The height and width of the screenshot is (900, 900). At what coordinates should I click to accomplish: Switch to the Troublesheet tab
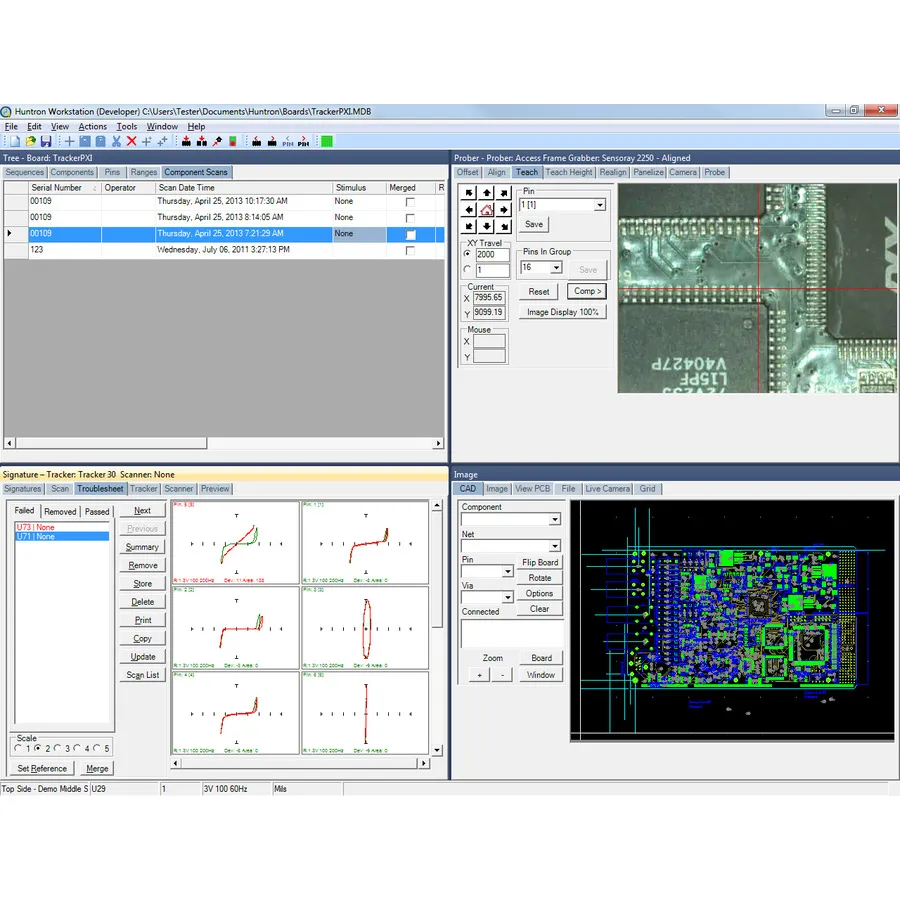coord(100,489)
